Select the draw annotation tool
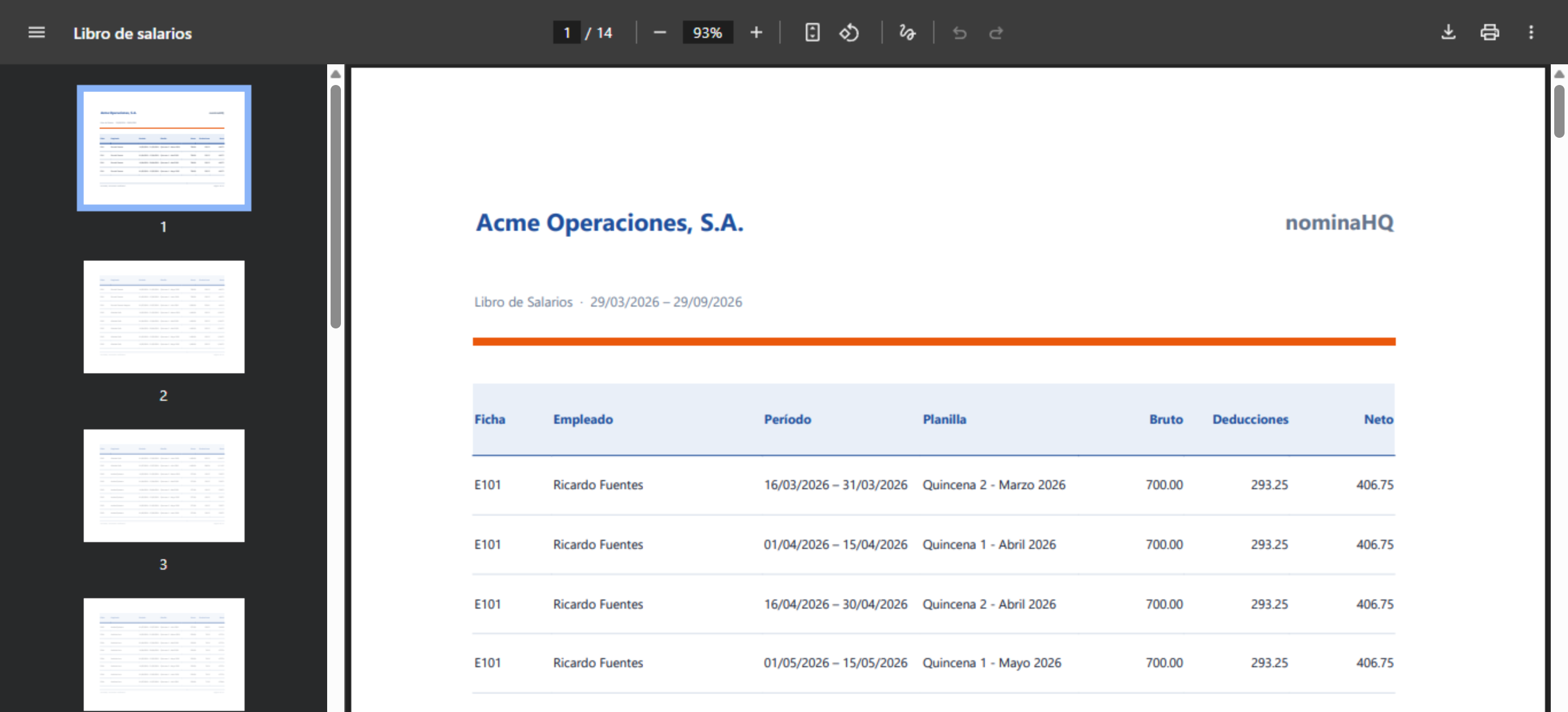The width and height of the screenshot is (1568, 712). [x=907, y=32]
